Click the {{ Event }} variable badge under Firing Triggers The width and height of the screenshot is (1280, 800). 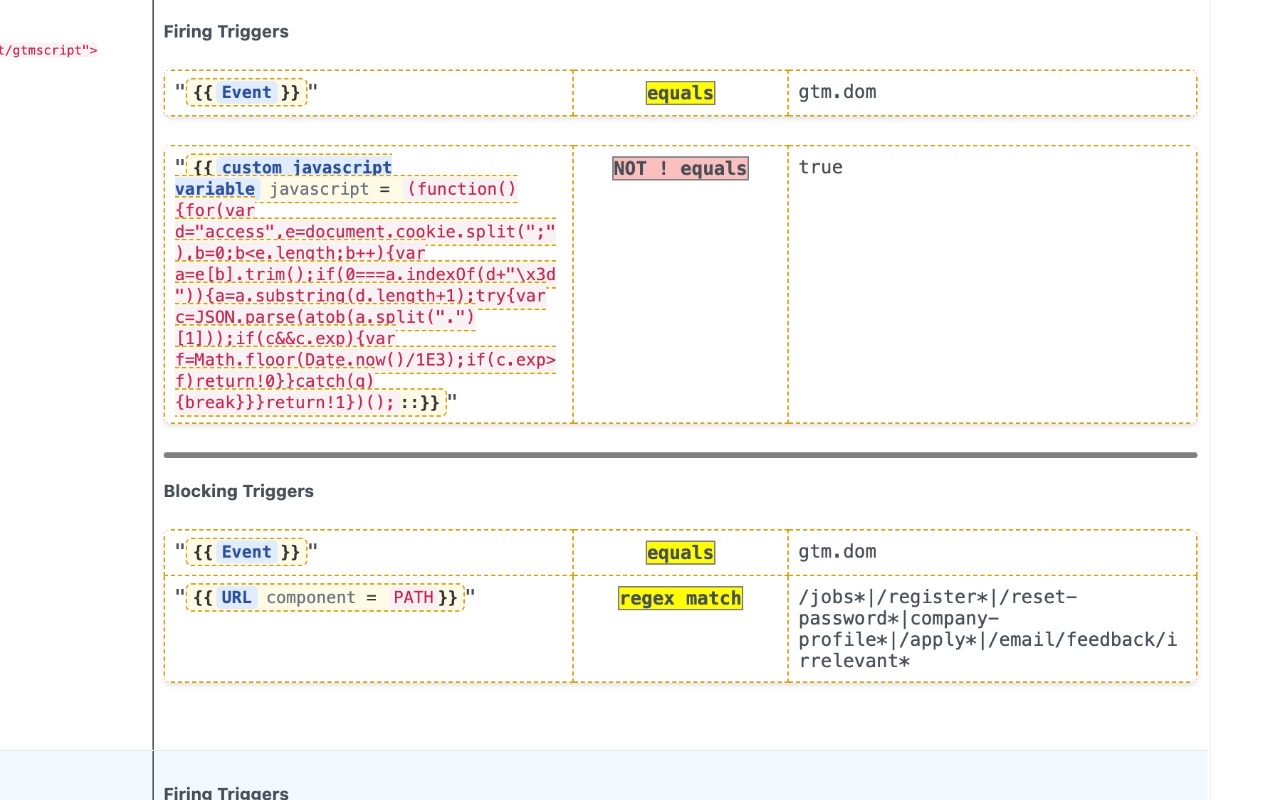pyautogui.click(x=246, y=92)
